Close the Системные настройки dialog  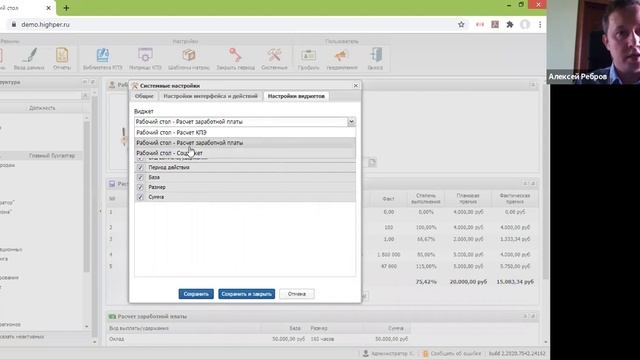click(356, 85)
